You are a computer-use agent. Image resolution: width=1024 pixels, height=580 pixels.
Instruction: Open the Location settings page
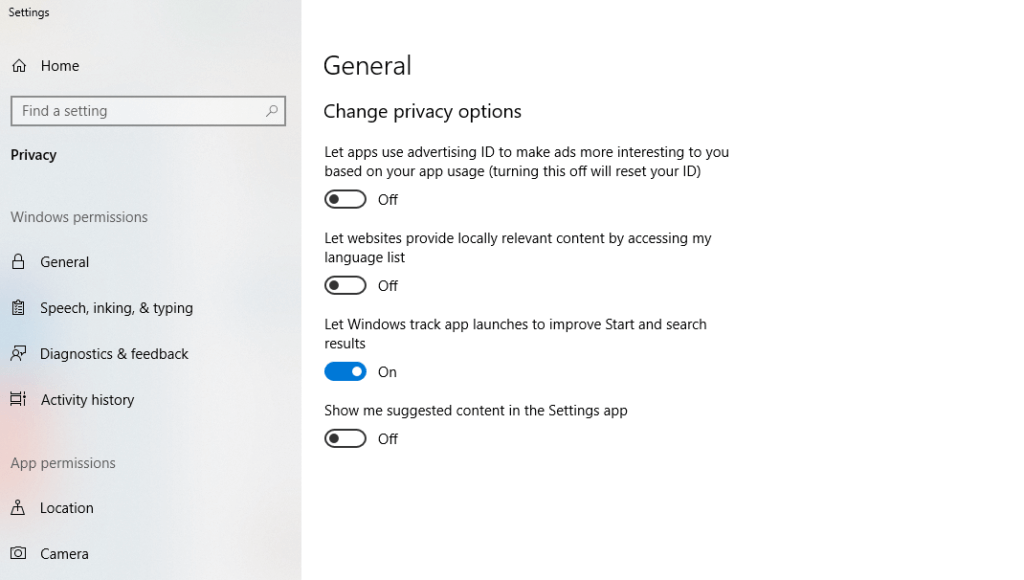click(66, 508)
